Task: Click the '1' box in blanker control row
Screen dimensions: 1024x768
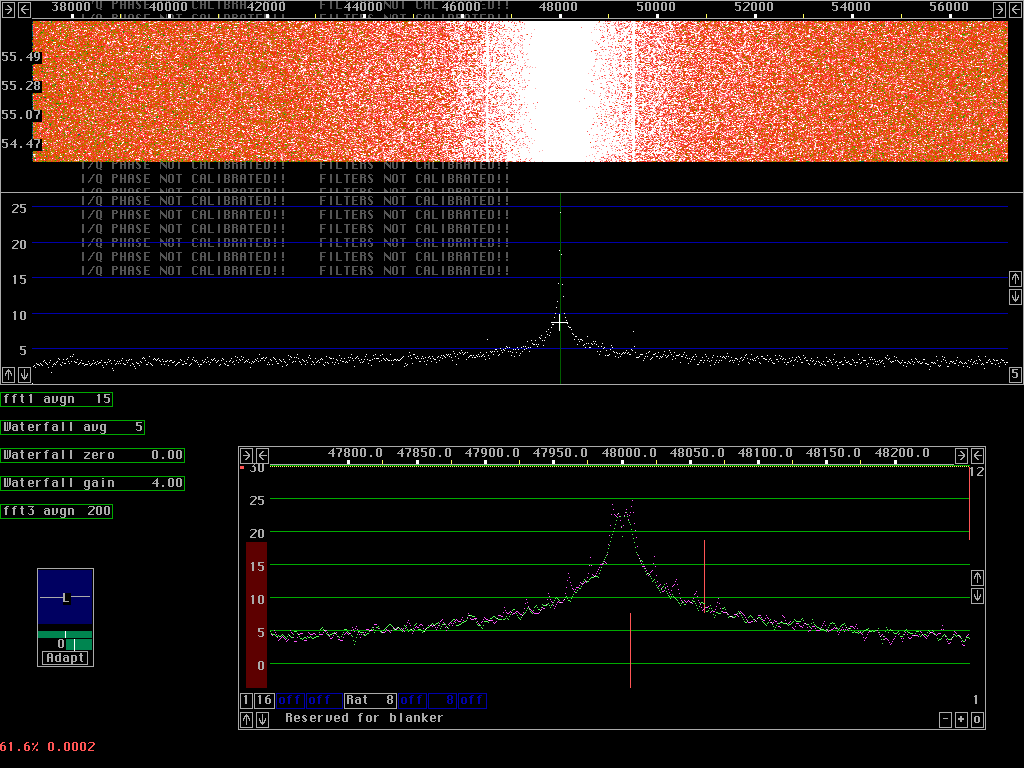Action: click(x=246, y=701)
